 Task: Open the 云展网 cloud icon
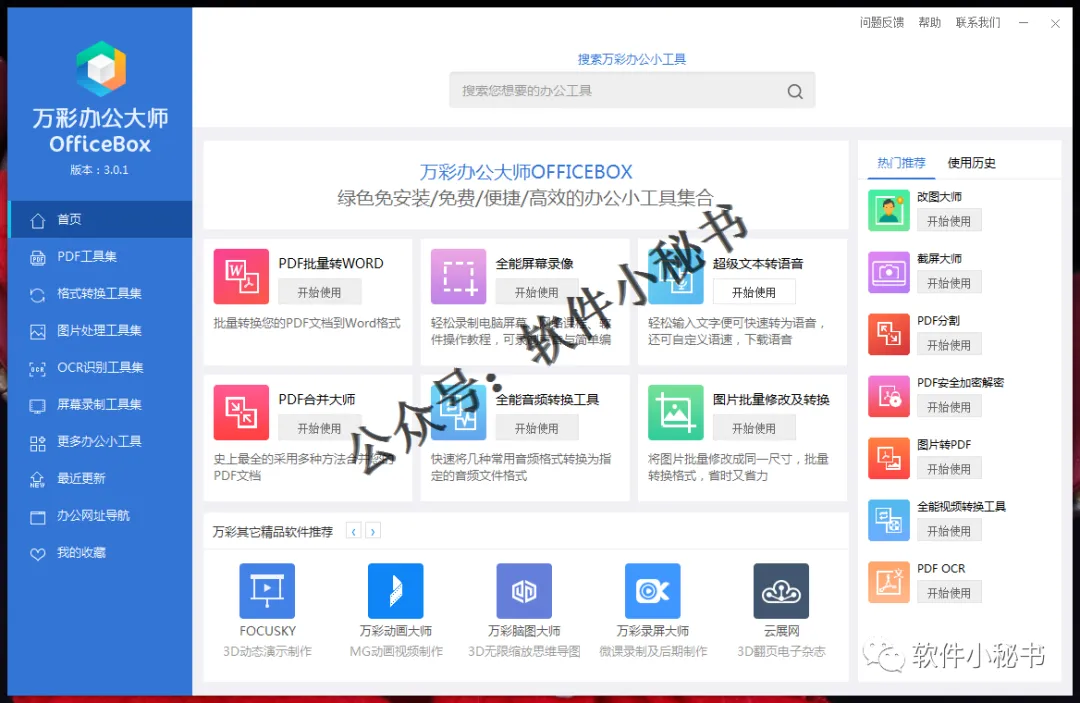(x=781, y=591)
